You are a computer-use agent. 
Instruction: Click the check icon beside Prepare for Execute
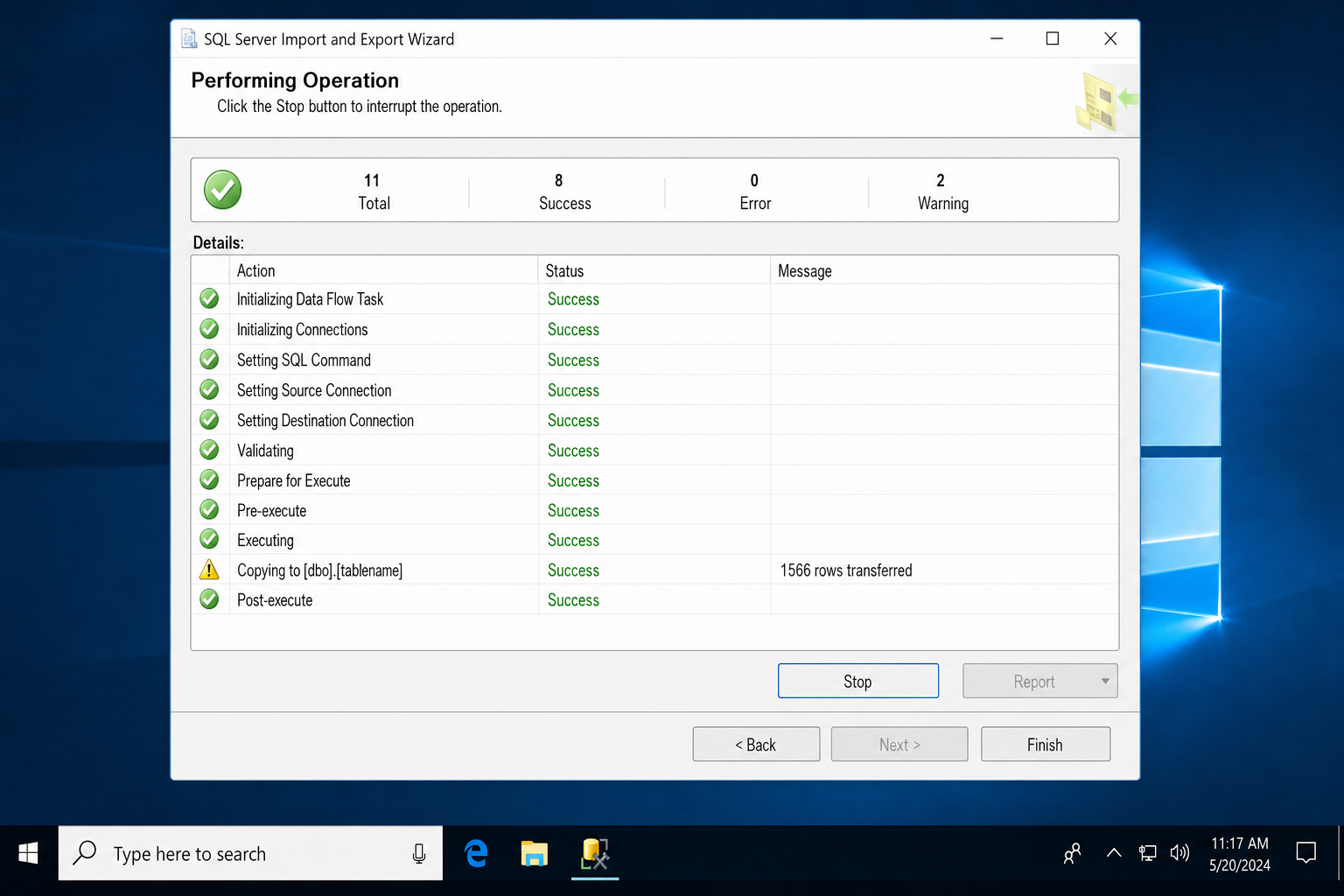[x=209, y=479]
